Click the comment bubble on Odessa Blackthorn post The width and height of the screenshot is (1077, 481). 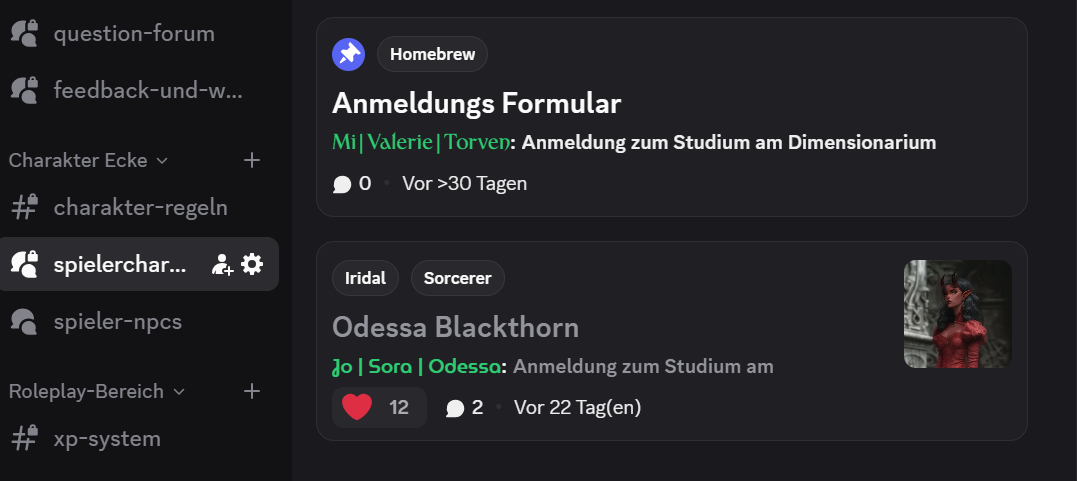455,408
